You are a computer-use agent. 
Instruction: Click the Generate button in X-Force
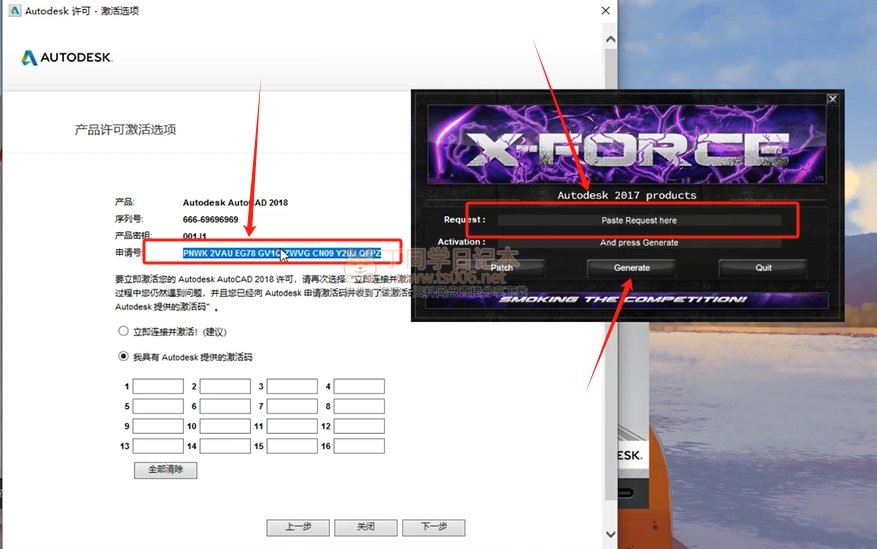631,268
